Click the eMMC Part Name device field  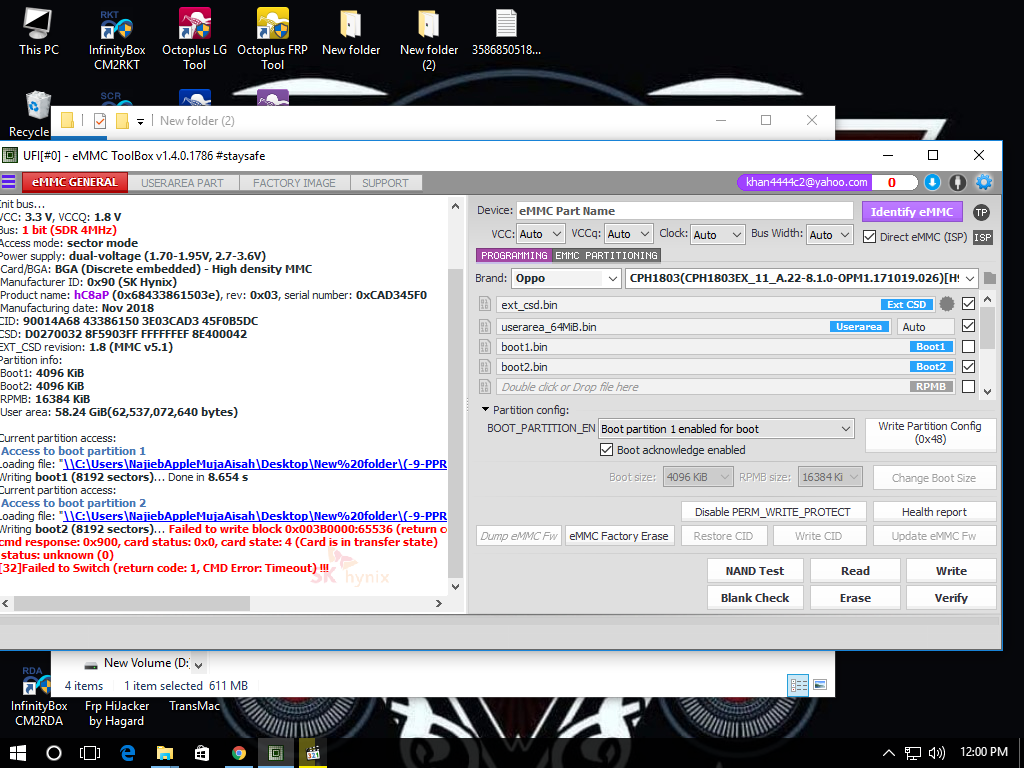pyautogui.click(x=684, y=211)
